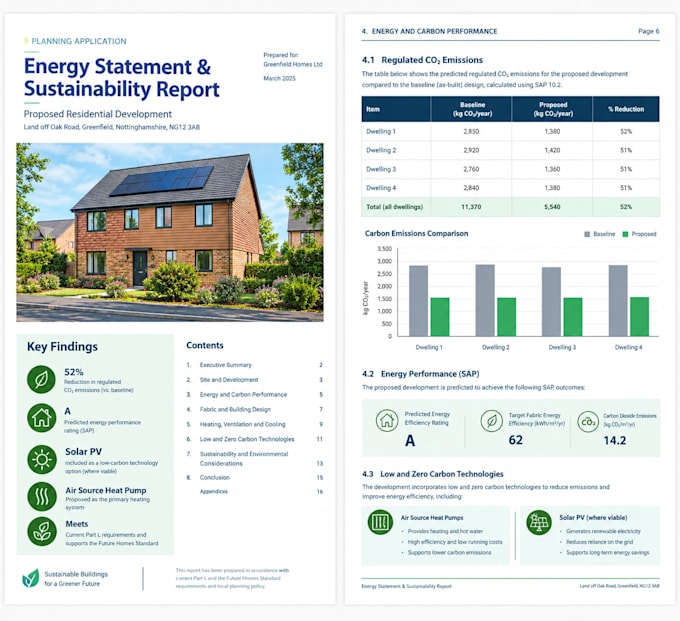
Task: Click the 2,840 baseline cell for Dwelling 4
Action: pyautogui.click(x=471, y=188)
